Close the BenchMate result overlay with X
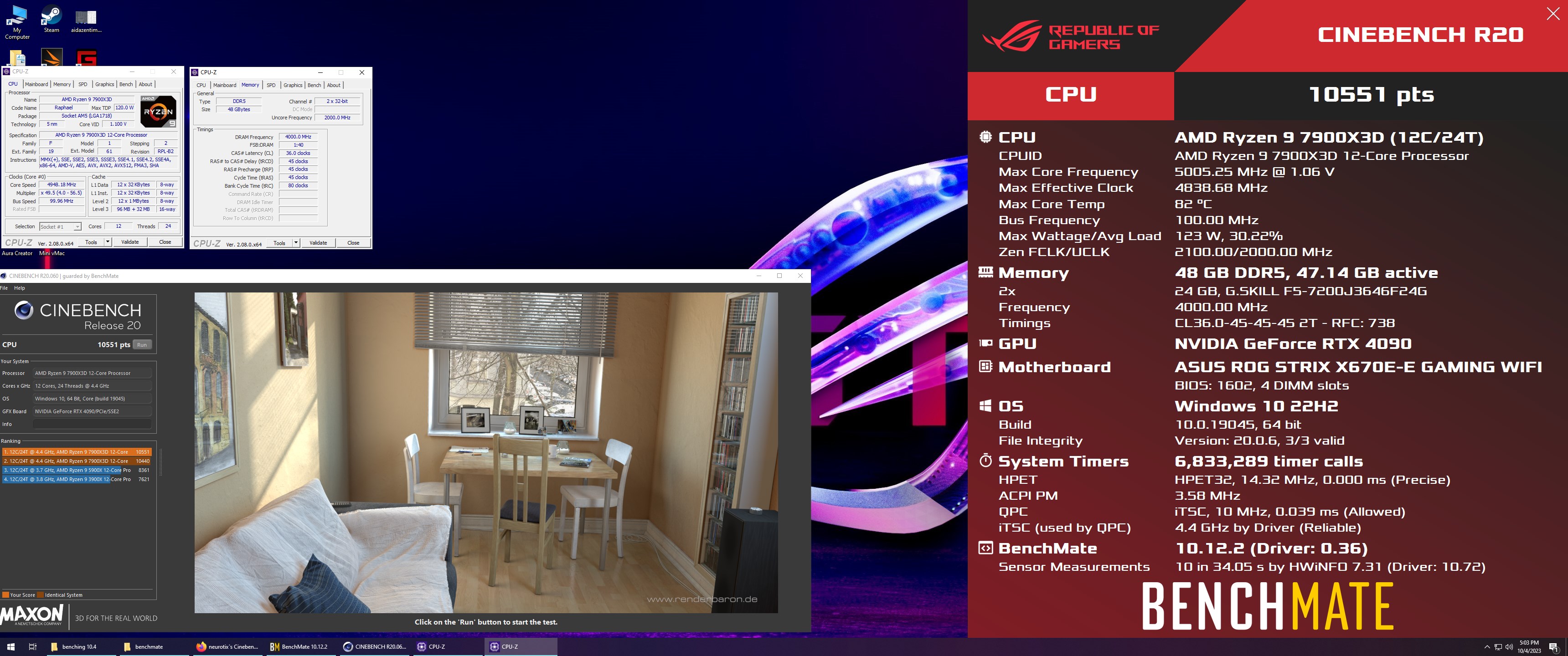Image resolution: width=1568 pixels, height=656 pixels. point(1553,13)
